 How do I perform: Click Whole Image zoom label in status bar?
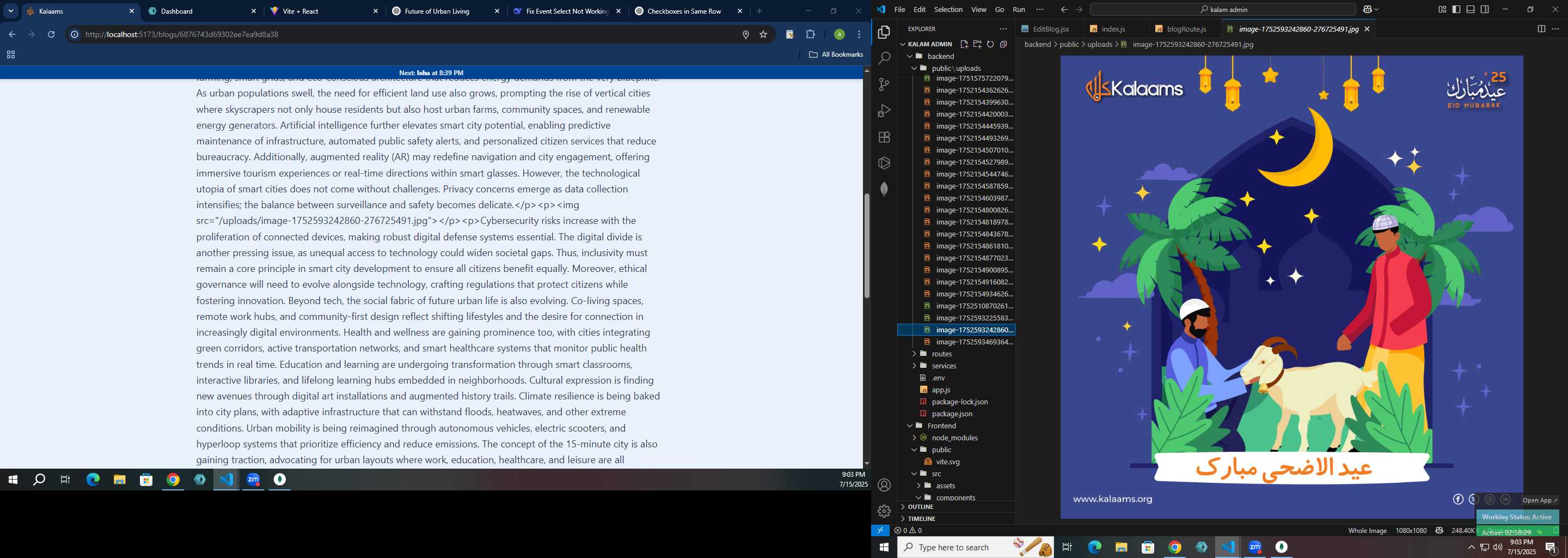[1367, 531]
